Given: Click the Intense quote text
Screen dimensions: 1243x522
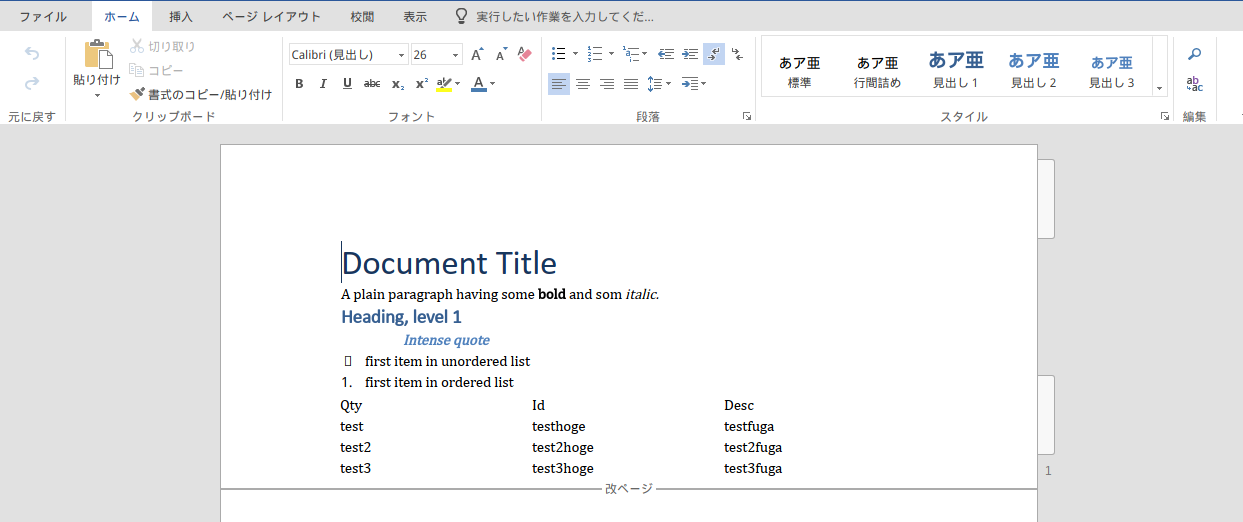Looking at the screenshot, I should tap(446, 340).
